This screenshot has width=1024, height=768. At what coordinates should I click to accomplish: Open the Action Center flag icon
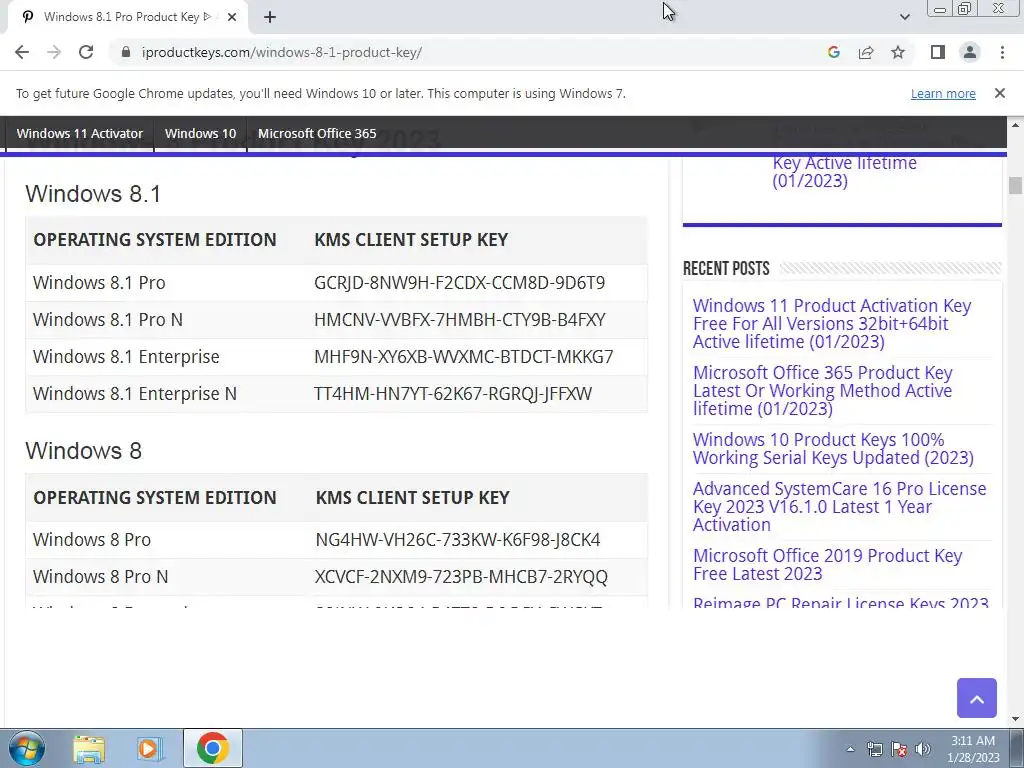899,749
